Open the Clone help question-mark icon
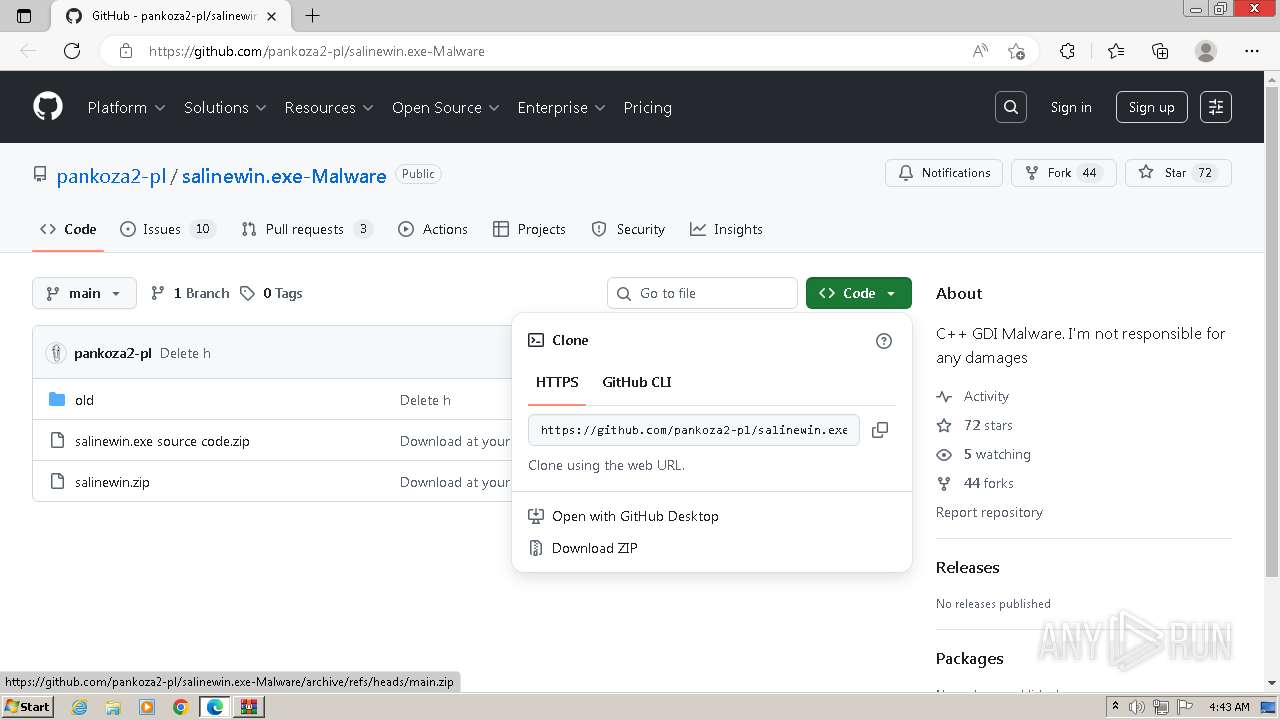The height and width of the screenshot is (720, 1280). pos(884,341)
